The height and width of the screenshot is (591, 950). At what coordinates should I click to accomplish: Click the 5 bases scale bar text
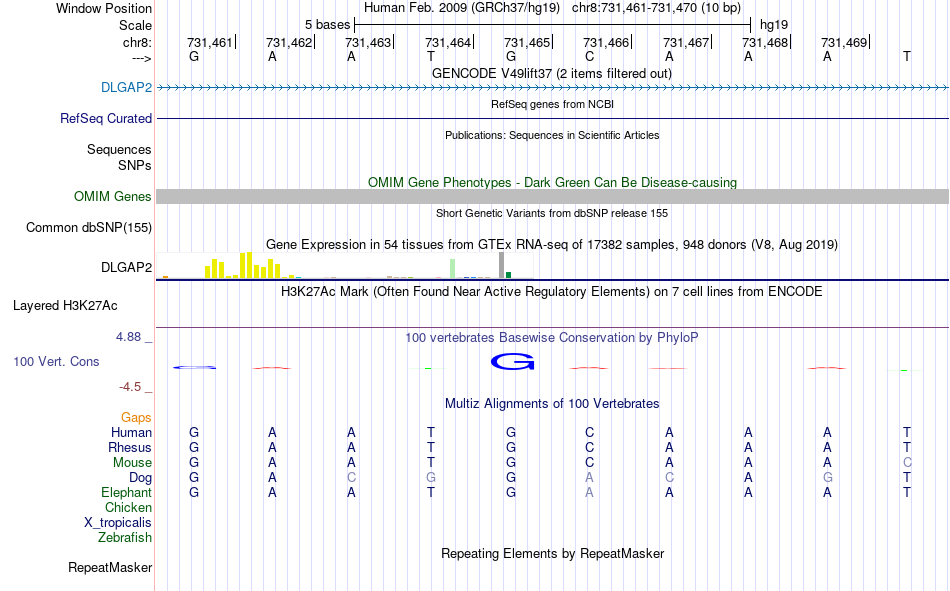327,25
